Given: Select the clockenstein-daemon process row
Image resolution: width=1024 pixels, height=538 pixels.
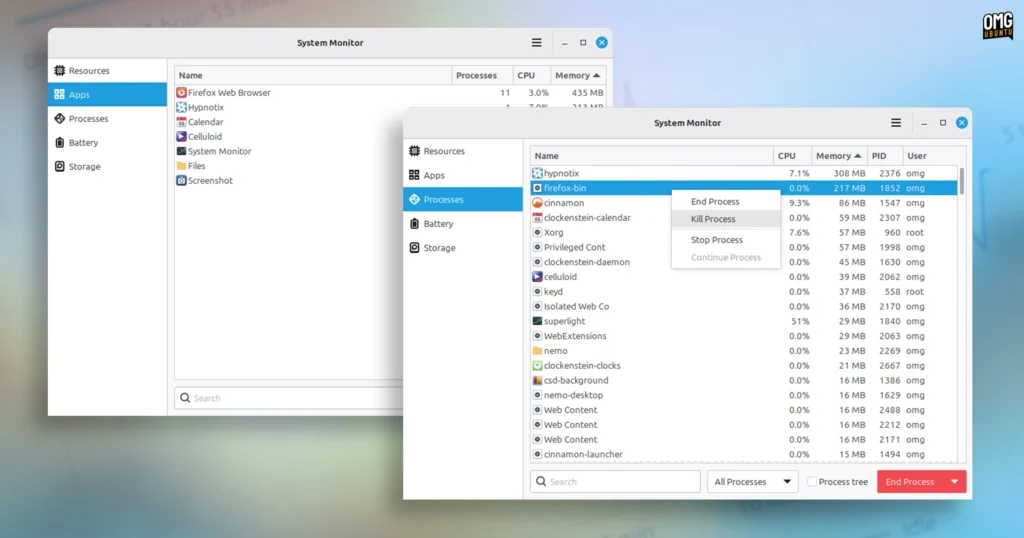Looking at the screenshot, I should tap(744, 262).
